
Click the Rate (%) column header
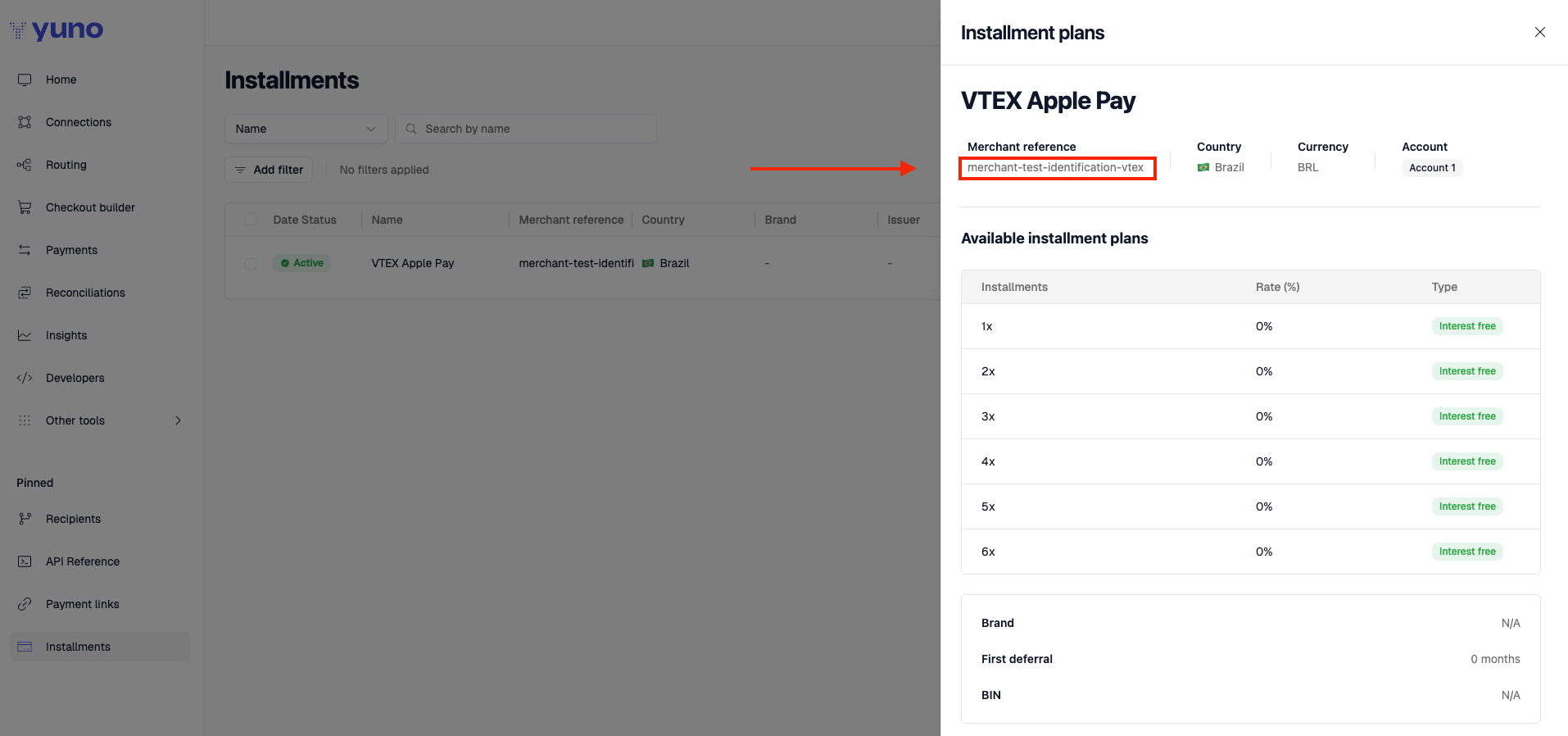coord(1277,287)
